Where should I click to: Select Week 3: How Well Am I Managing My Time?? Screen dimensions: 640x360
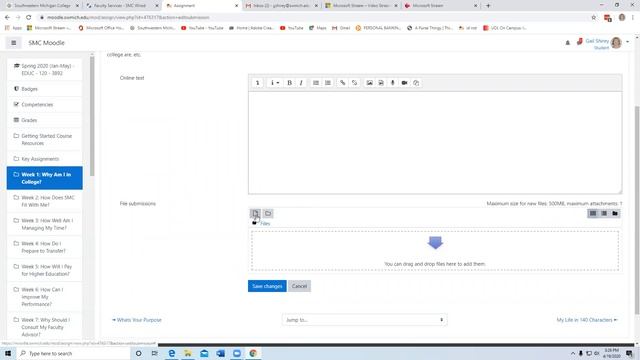(44, 224)
